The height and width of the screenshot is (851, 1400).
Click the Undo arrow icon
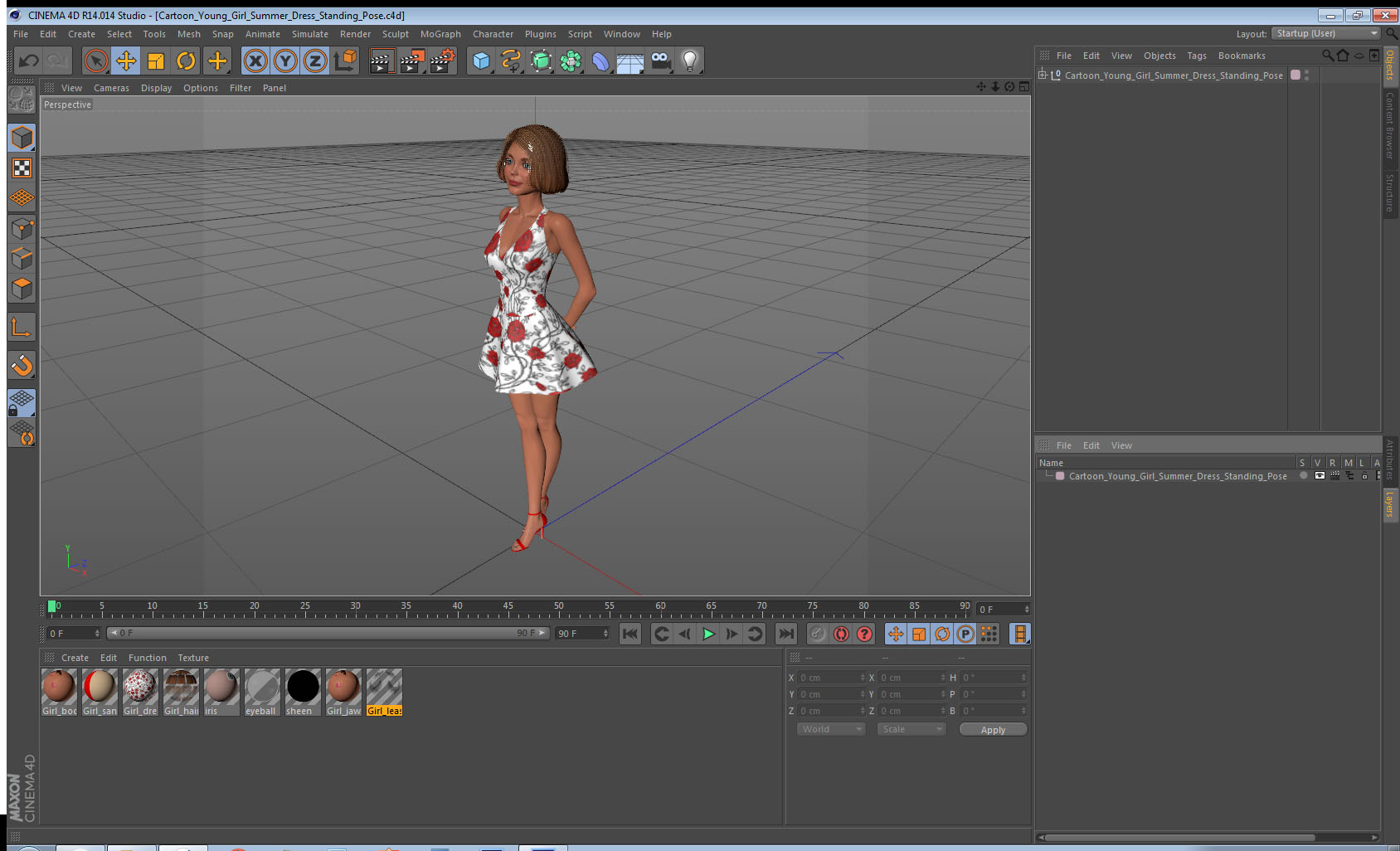tap(28, 61)
